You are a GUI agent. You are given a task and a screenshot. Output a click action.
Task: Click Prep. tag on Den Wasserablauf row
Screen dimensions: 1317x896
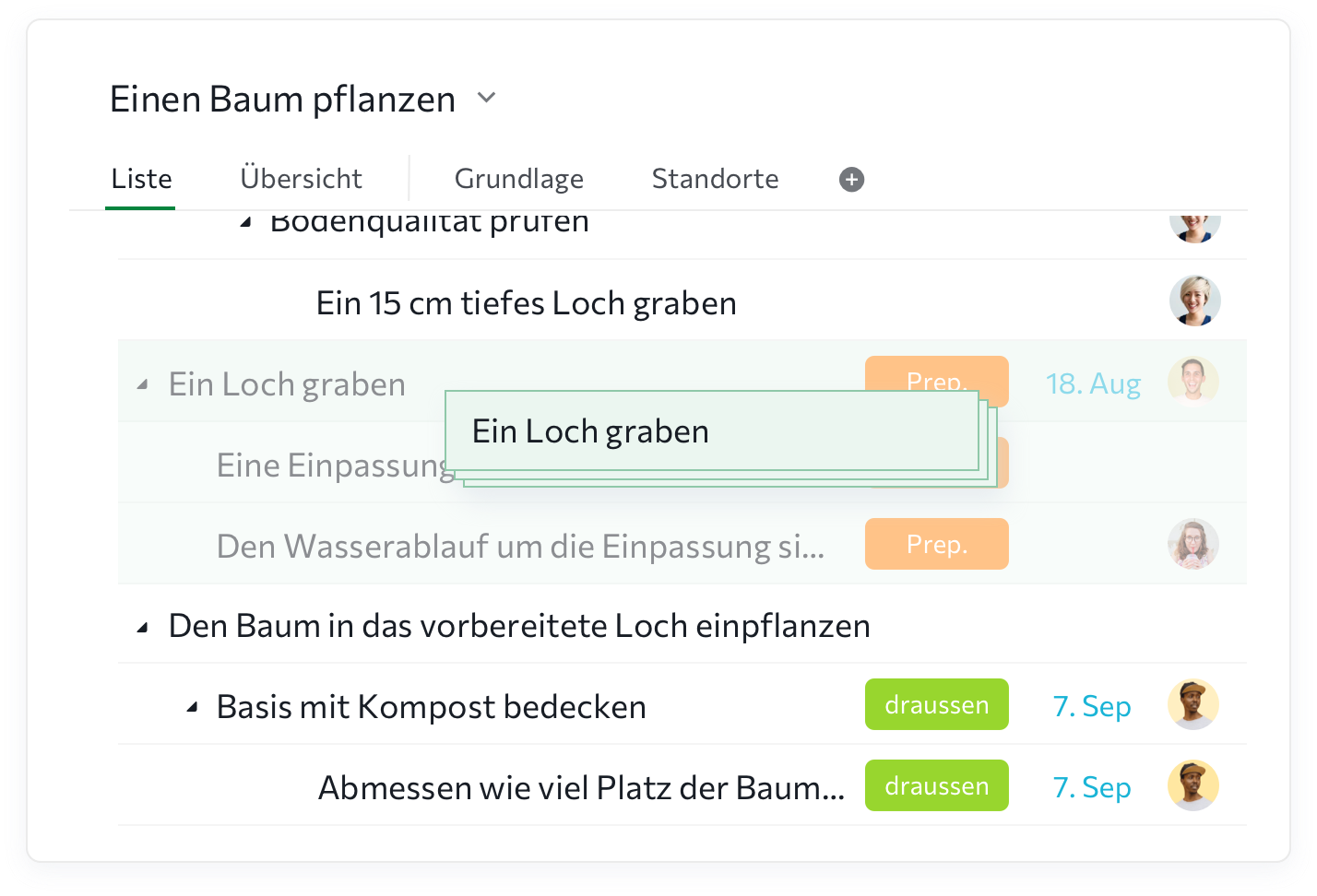pos(936,544)
